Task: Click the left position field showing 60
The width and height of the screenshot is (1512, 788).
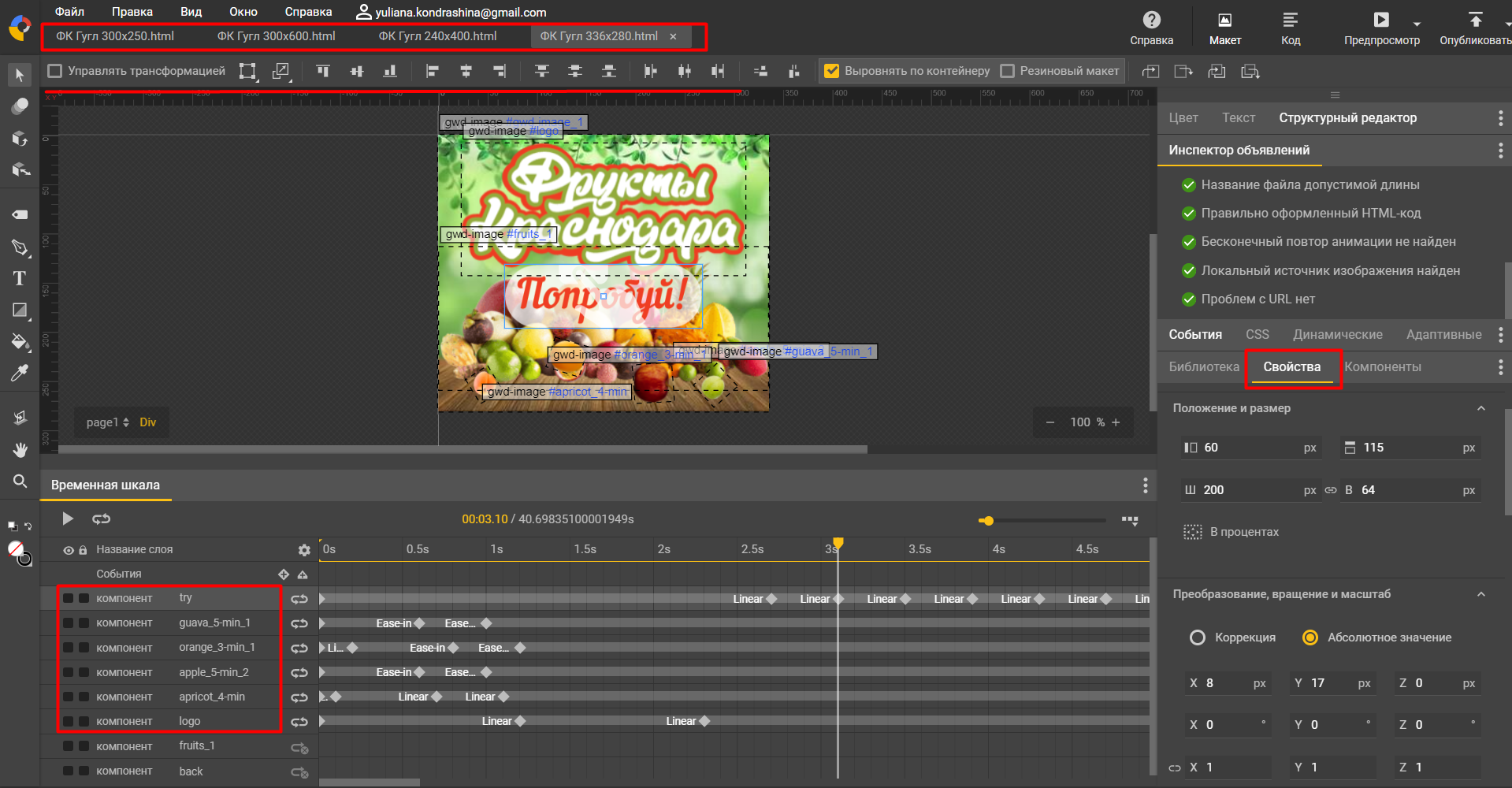Action: coord(1250,448)
